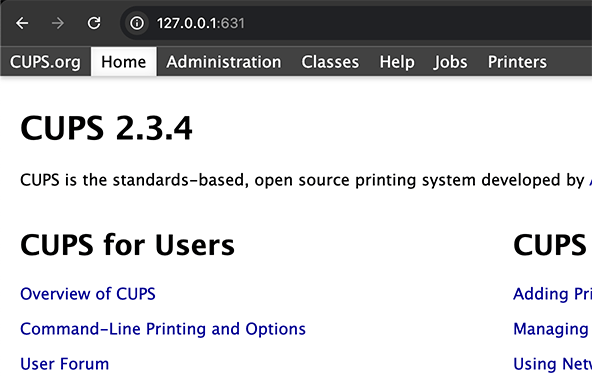592x379 pixels.
Task: Click the CUPS 2.3.4 heading
Action: tap(106, 128)
